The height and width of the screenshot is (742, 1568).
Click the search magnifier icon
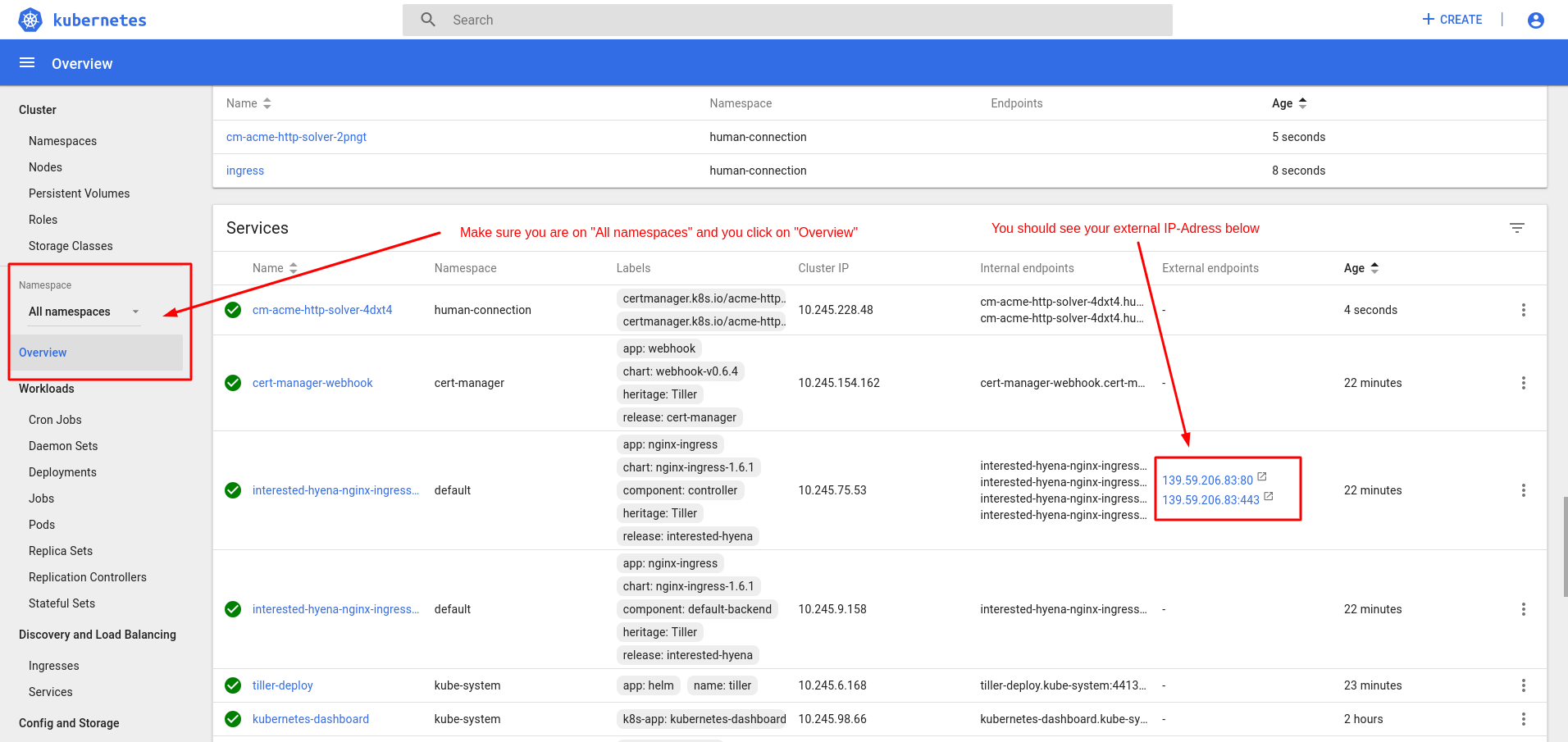(427, 19)
